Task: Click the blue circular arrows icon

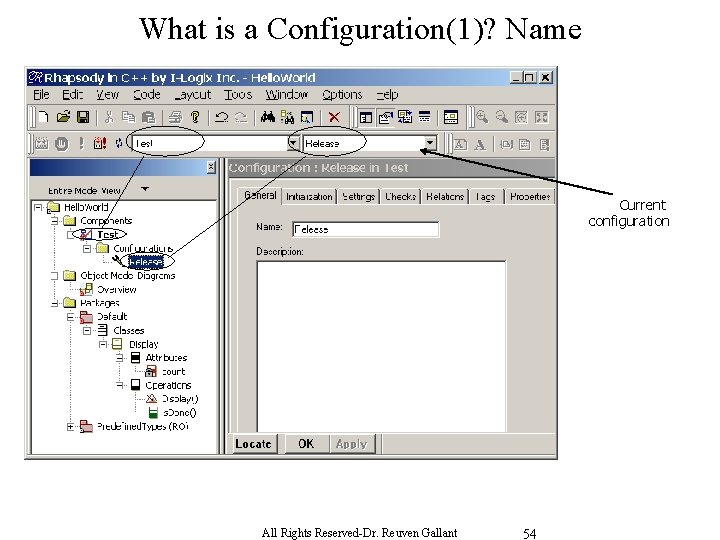Action: click(x=119, y=144)
